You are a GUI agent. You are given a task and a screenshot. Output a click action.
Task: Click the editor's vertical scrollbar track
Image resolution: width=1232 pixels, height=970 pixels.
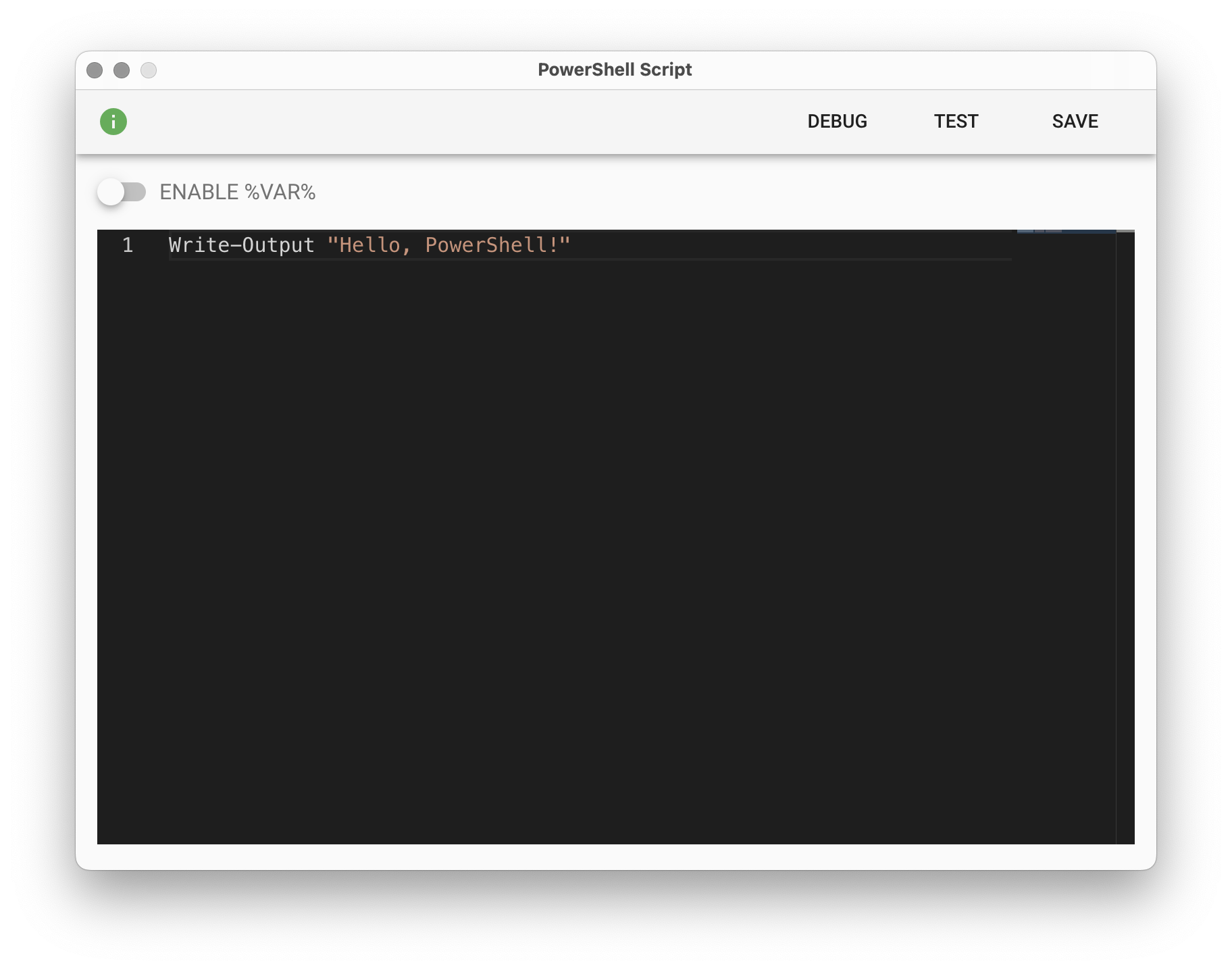(1125, 540)
